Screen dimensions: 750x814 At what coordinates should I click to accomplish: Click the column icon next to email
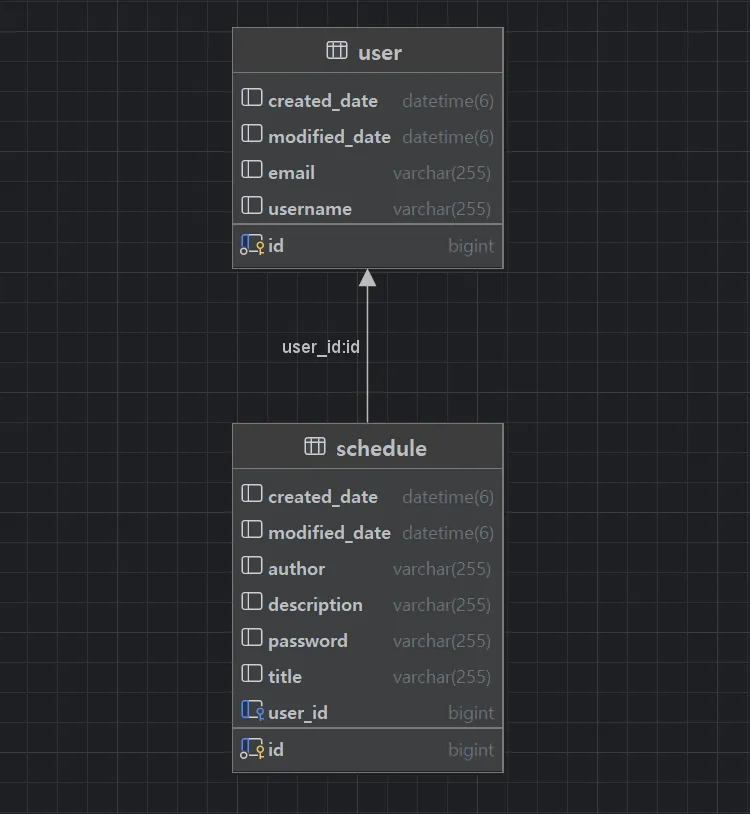pyautogui.click(x=252, y=171)
